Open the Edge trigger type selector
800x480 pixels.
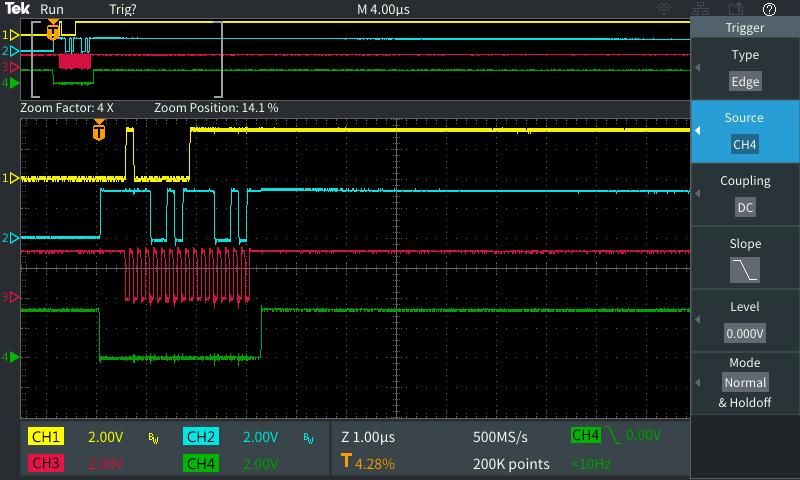point(745,82)
